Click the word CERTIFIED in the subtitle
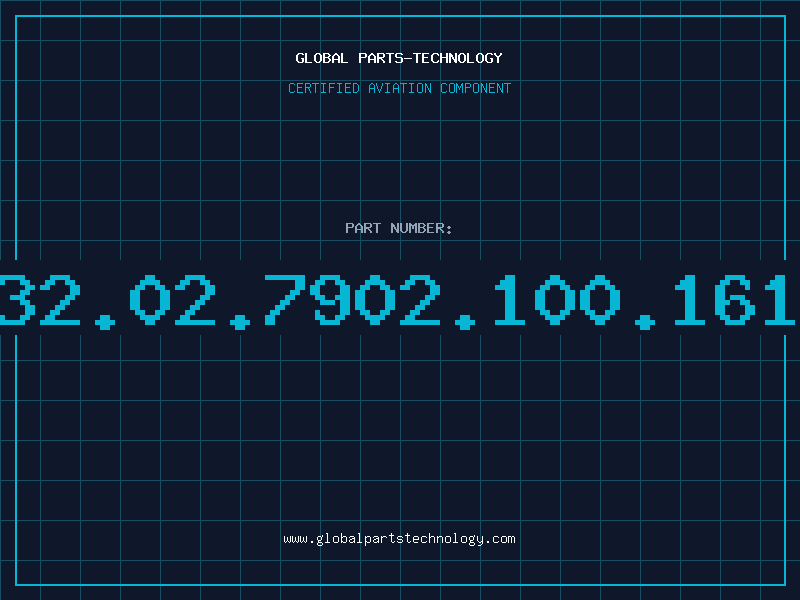 click(x=324, y=88)
